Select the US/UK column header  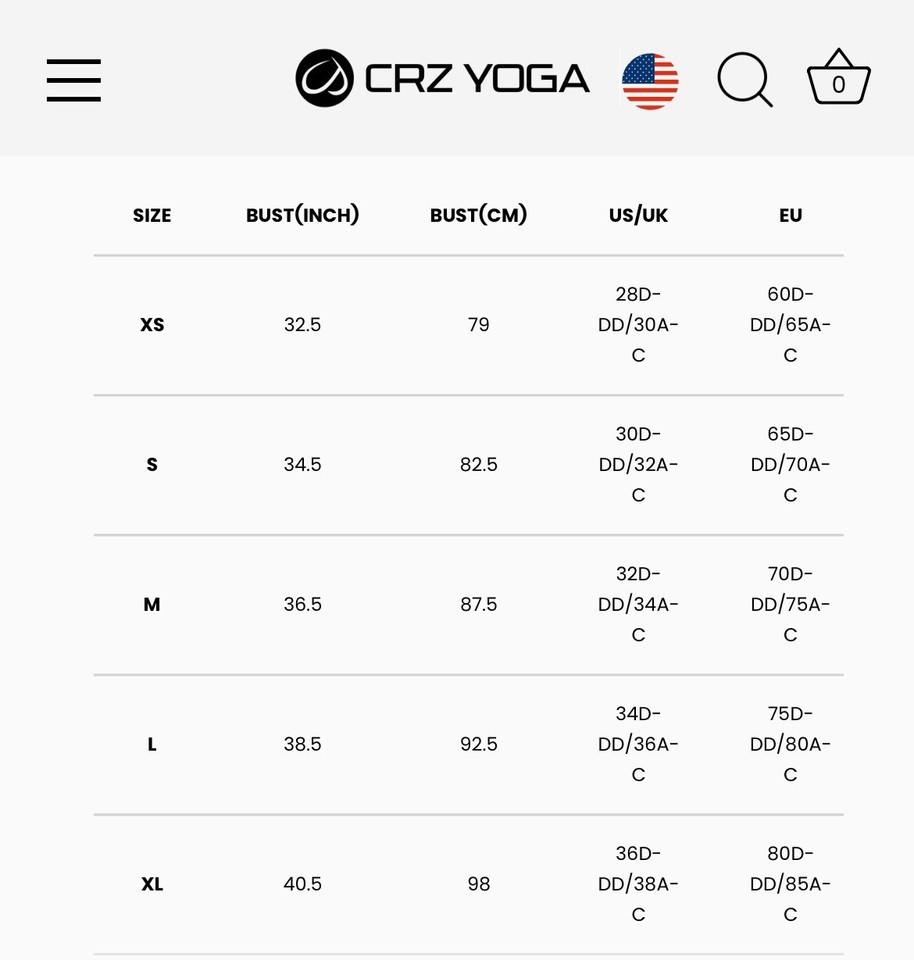click(639, 215)
